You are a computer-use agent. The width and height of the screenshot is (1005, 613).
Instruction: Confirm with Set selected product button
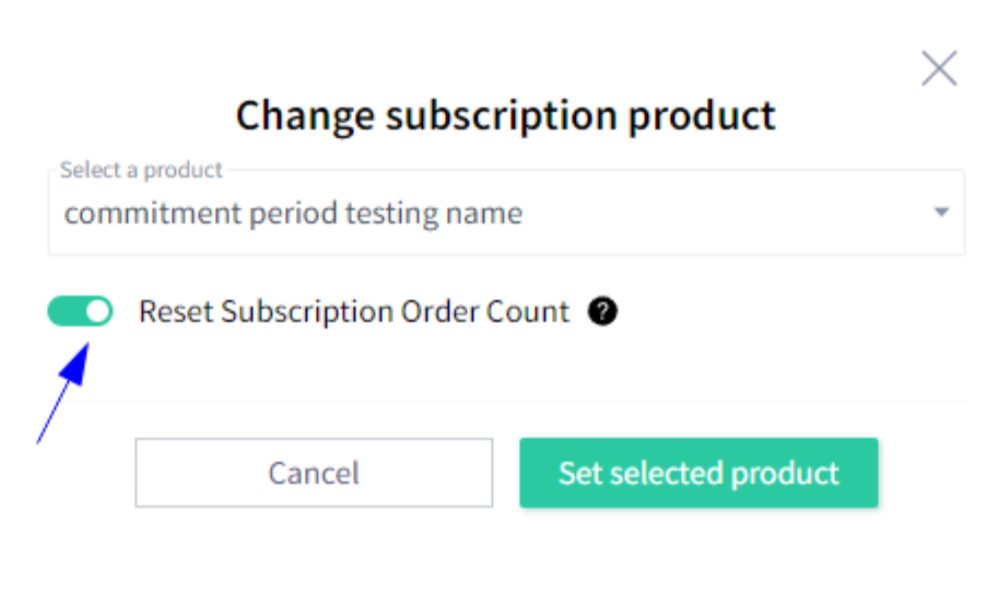click(699, 473)
